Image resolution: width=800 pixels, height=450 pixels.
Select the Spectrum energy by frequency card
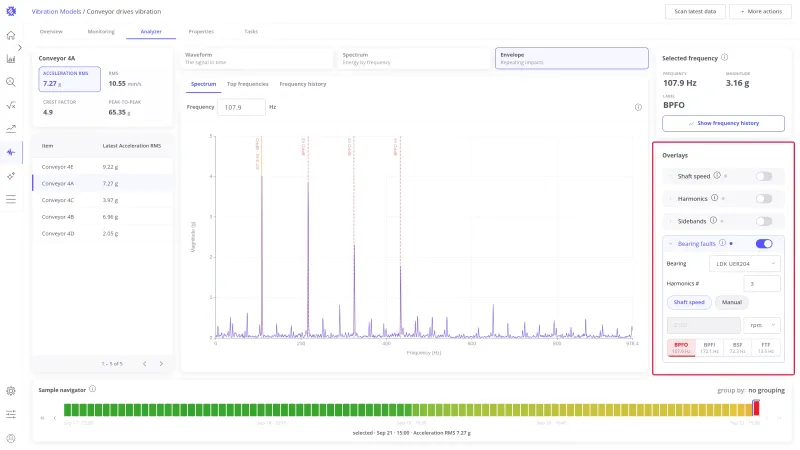pos(414,58)
